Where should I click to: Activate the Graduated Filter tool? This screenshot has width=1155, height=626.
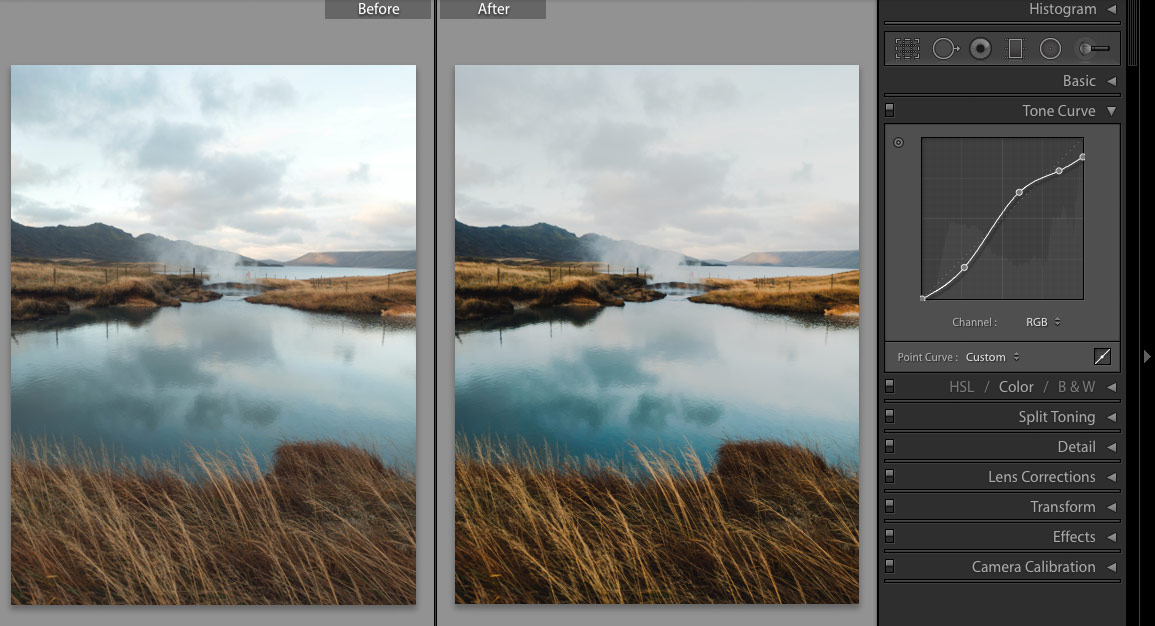tap(1015, 48)
